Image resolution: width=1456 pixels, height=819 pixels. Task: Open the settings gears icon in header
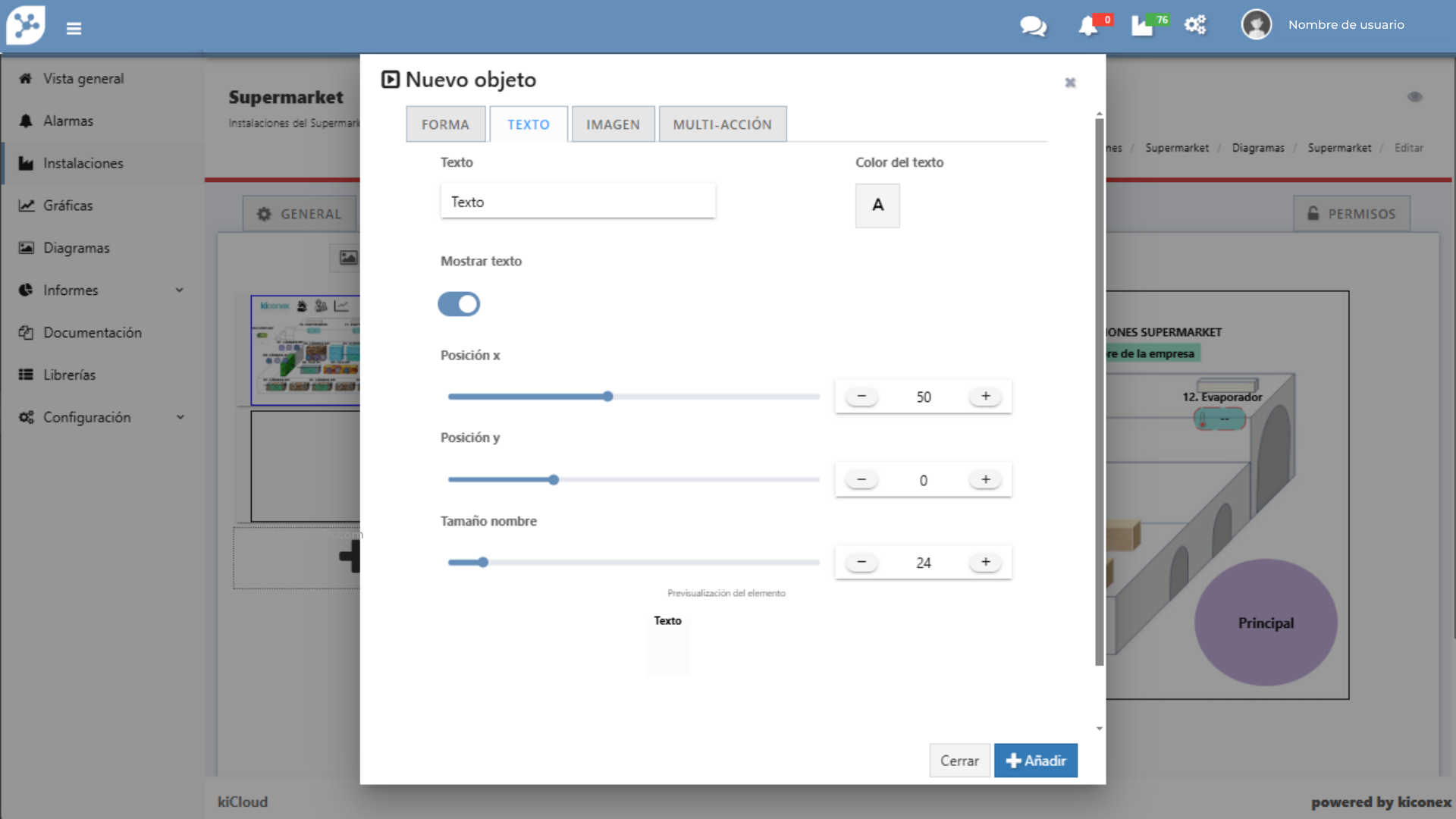[1195, 25]
